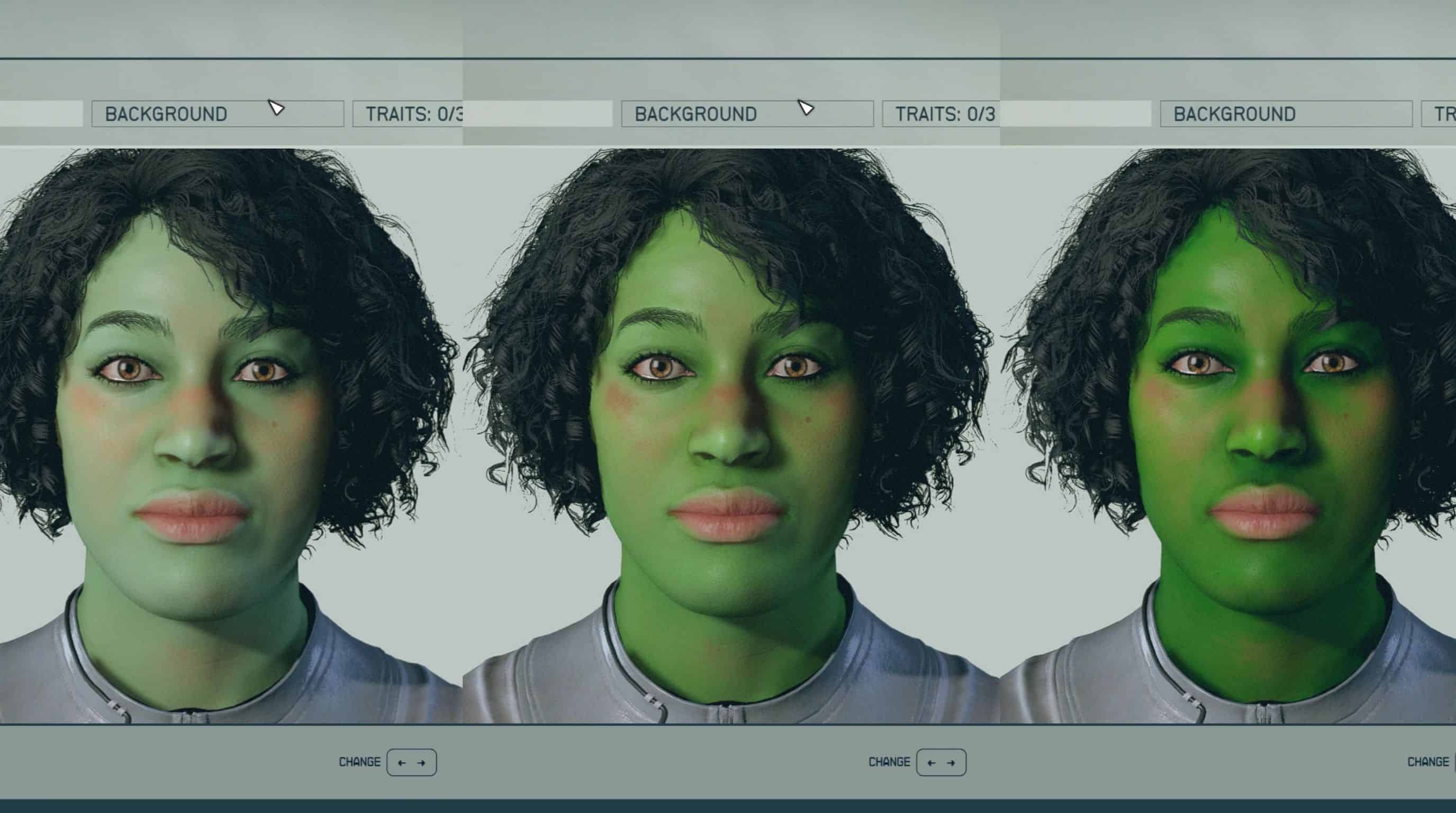Click CHANGE label in the right panel
Viewport: 1456px width, 813px height.
(1428, 762)
